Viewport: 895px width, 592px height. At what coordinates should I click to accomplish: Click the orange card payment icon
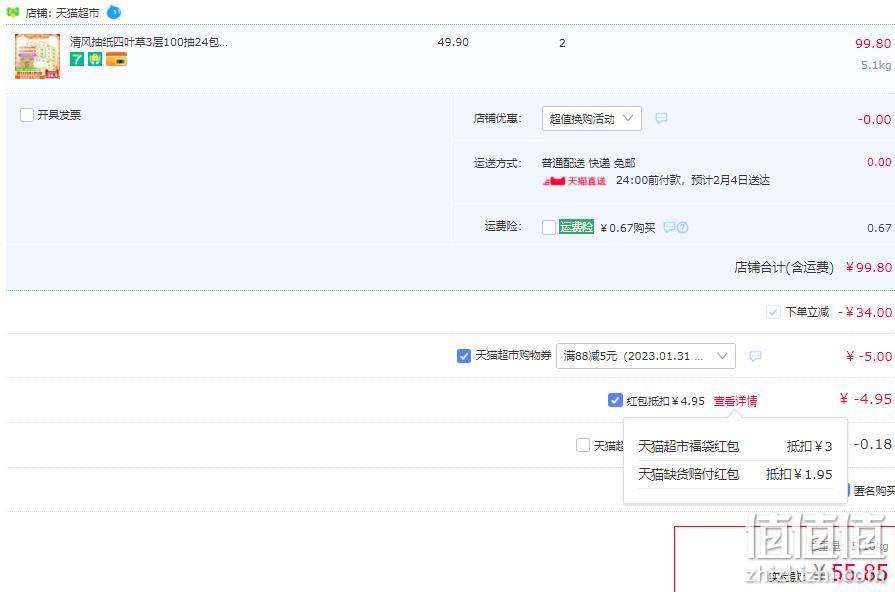coord(116,59)
